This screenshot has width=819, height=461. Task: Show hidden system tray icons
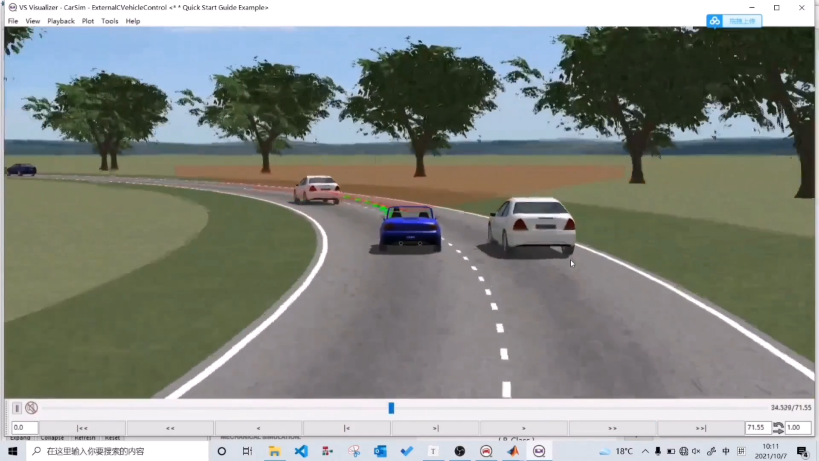pyautogui.click(x=645, y=451)
